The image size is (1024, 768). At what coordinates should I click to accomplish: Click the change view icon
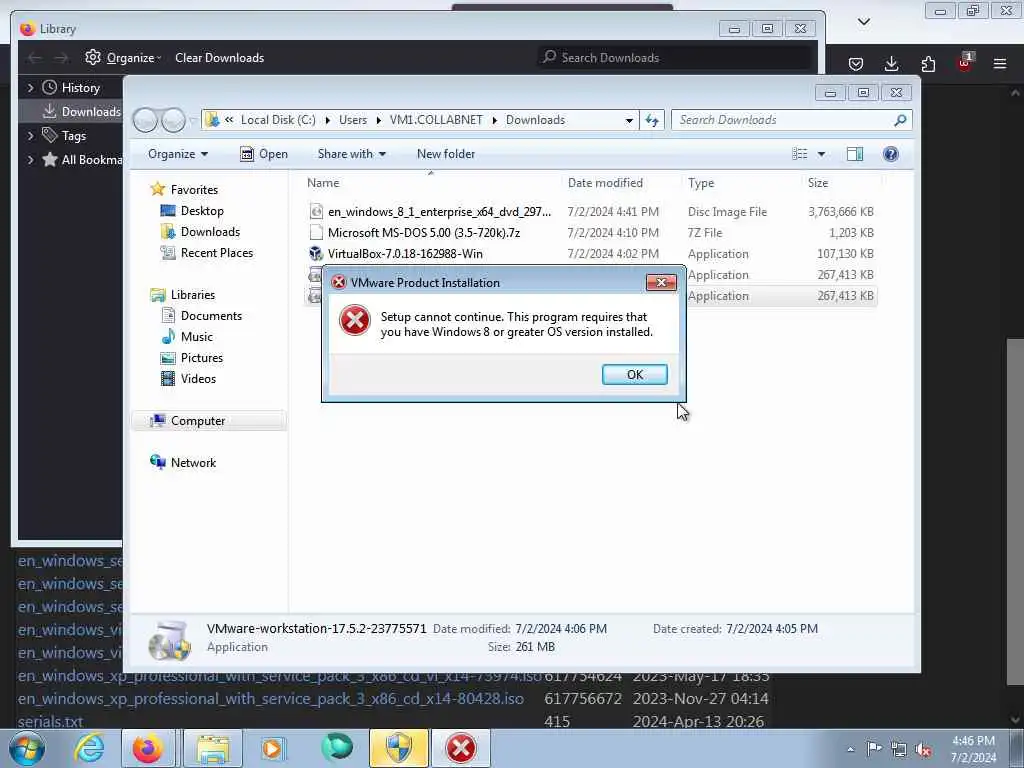800,154
